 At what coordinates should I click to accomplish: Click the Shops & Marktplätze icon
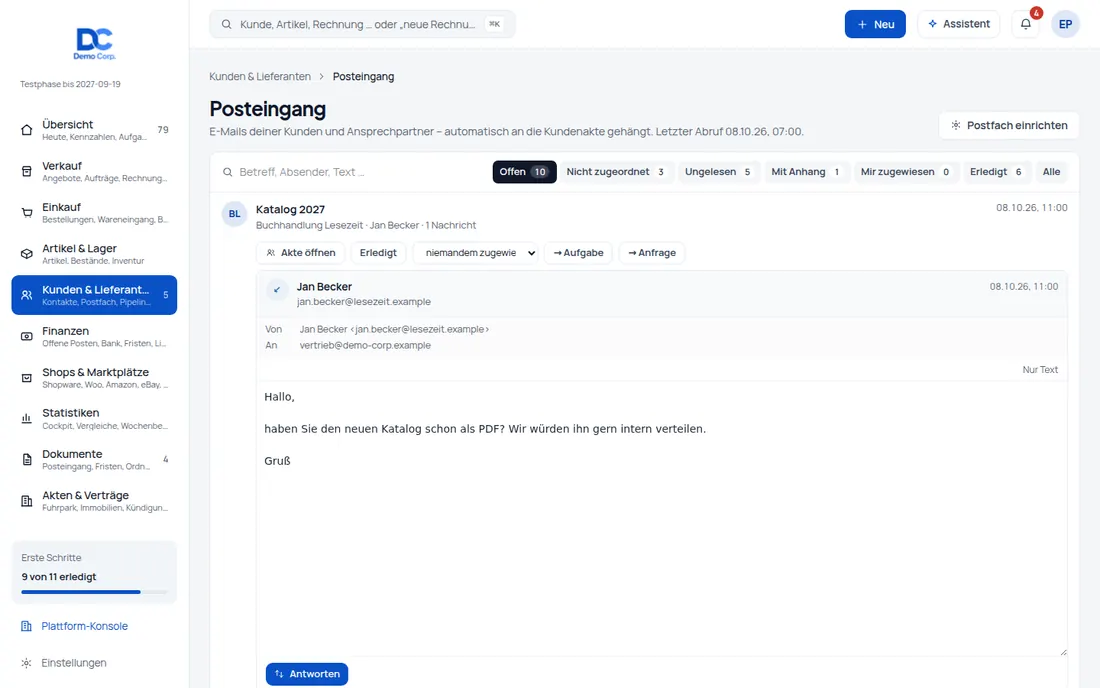[x=27, y=378]
